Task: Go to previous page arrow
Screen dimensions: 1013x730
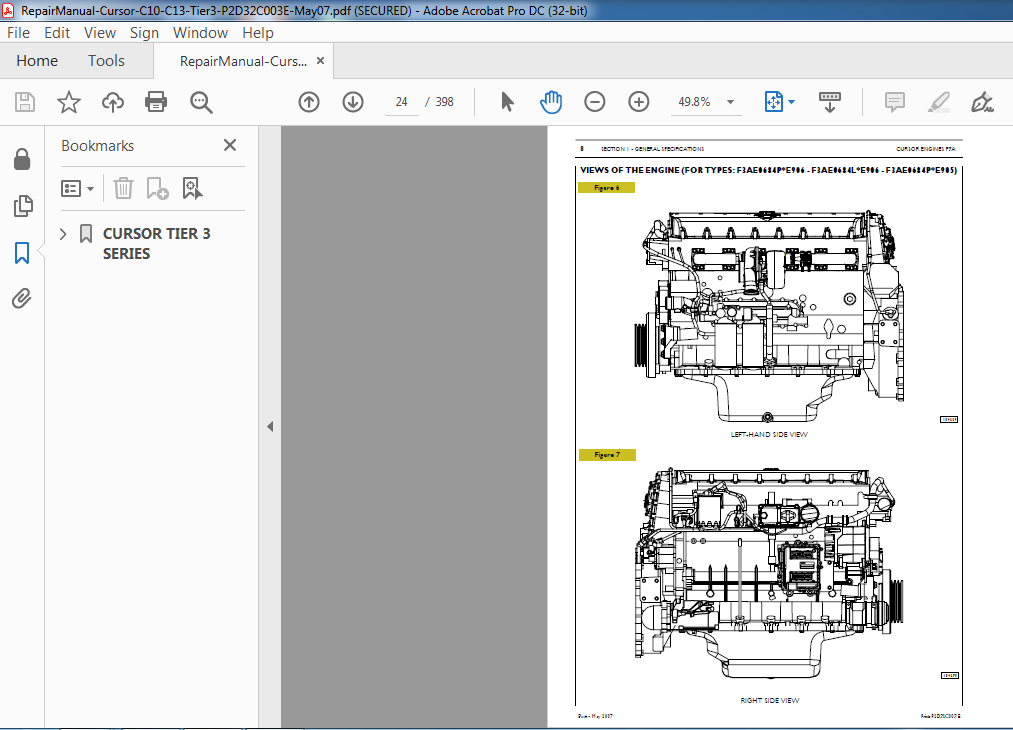Action: [309, 102]
